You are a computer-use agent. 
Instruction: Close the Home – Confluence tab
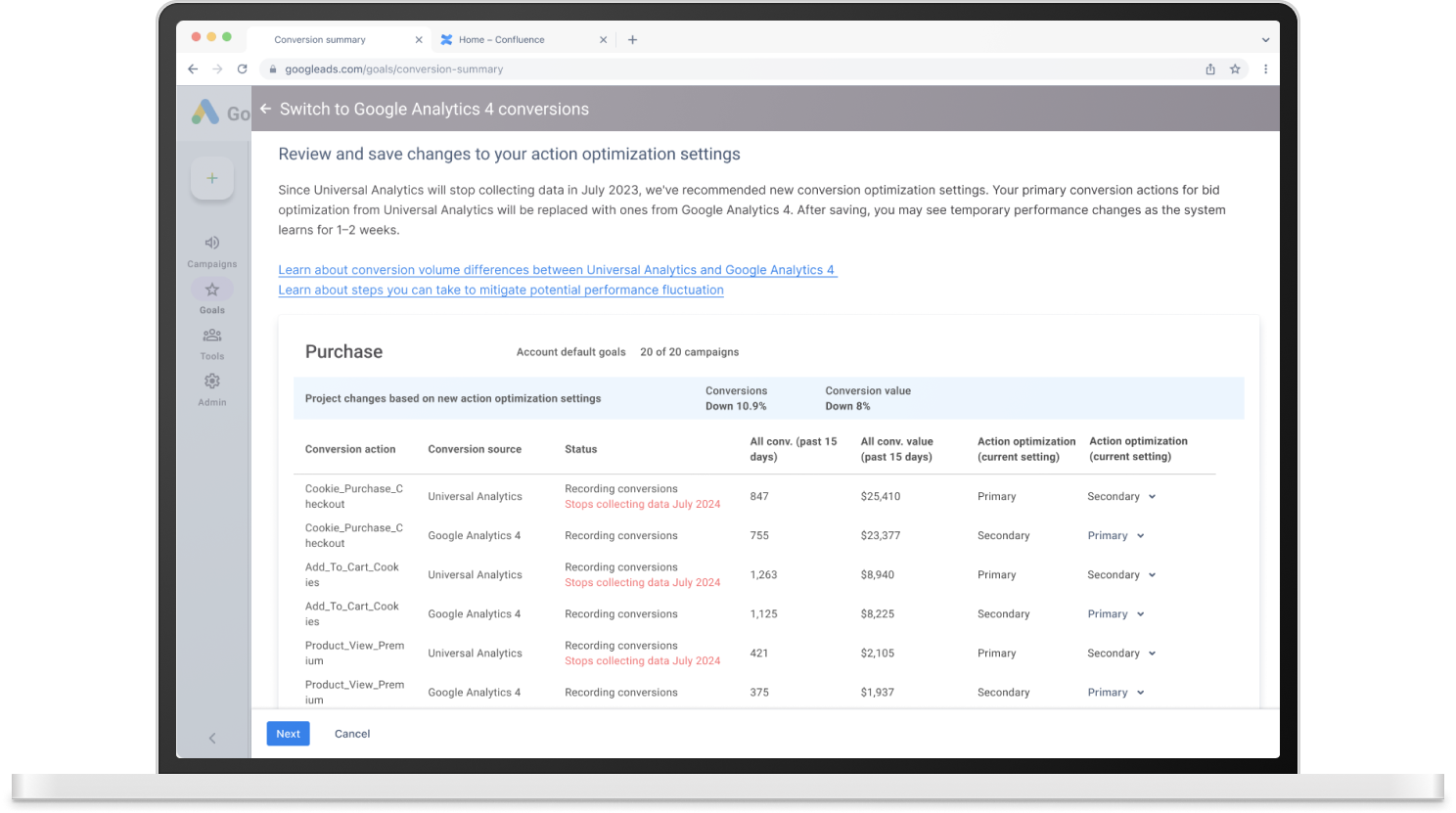[x=603, y=40]
